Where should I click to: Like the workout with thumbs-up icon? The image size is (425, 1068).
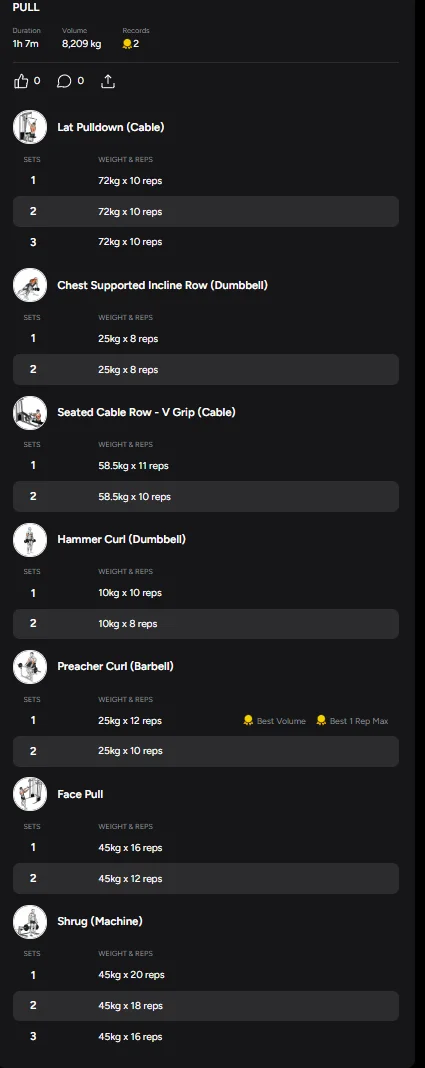click(x=21, y=82)
